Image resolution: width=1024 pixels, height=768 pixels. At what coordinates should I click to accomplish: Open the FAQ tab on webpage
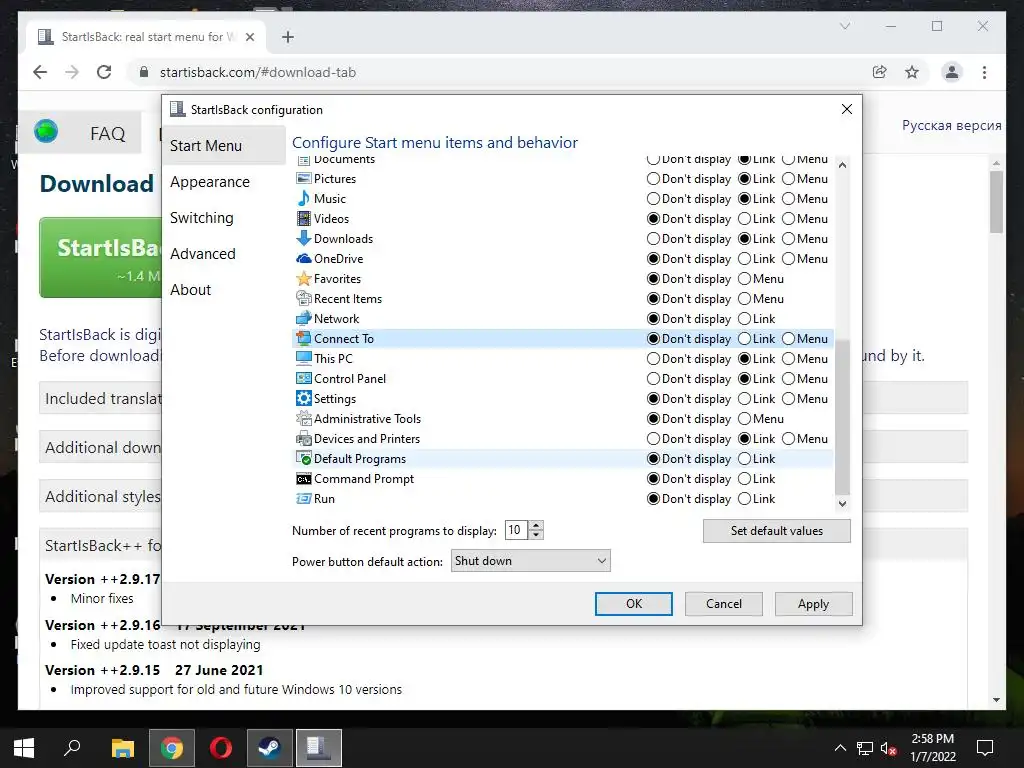click(x=108, y=133)
